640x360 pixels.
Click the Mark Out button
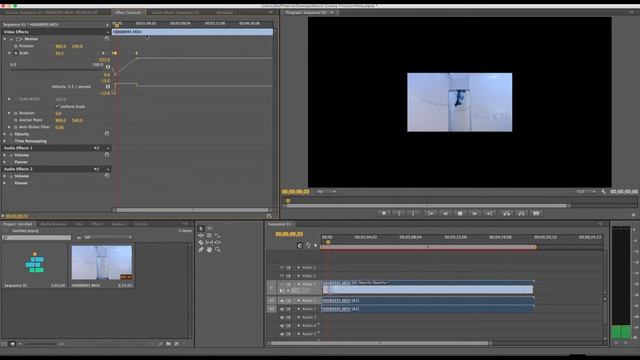click(413, 213)
